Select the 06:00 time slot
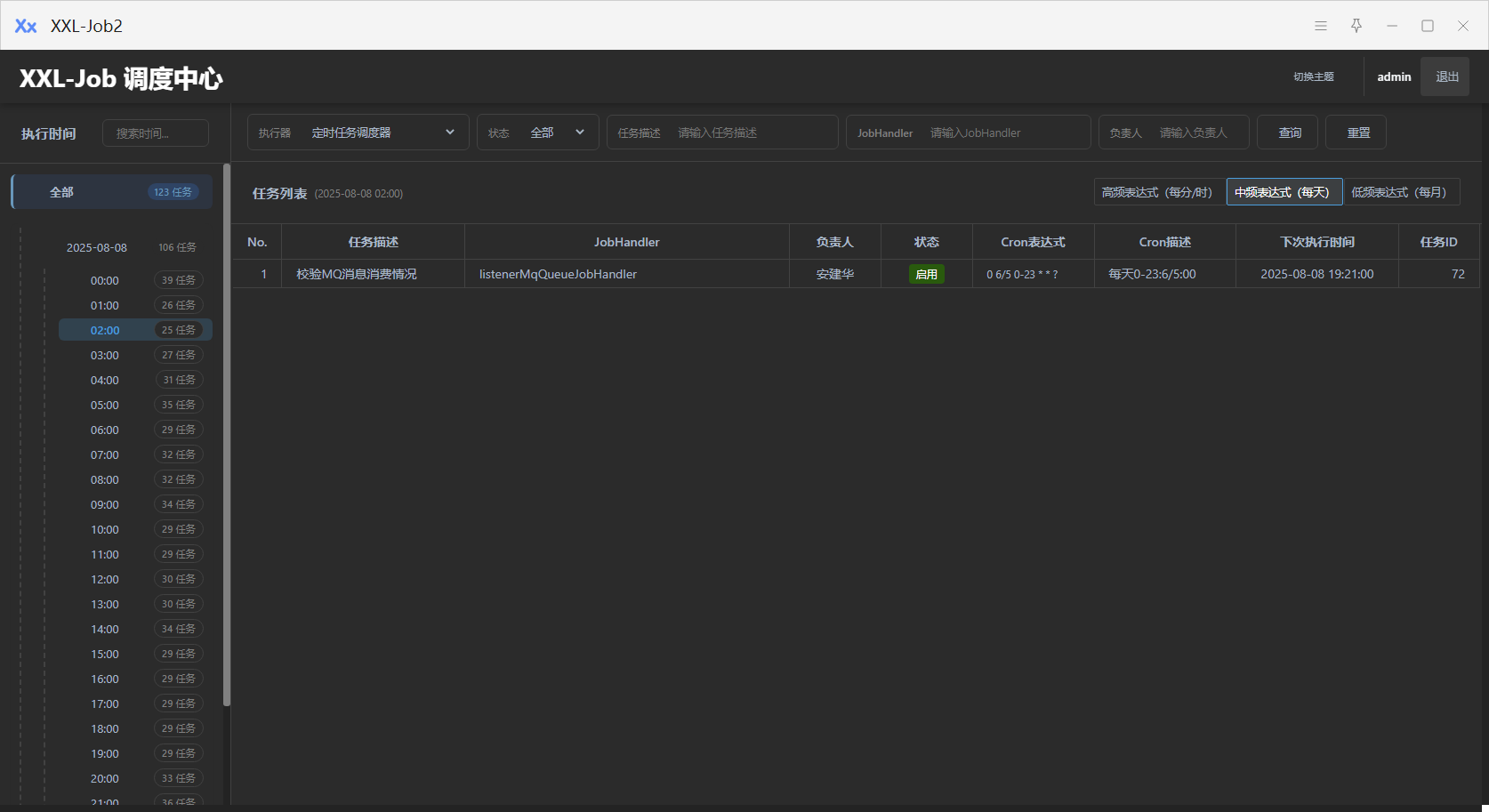 pyautogui.click(x=135, y=430)
